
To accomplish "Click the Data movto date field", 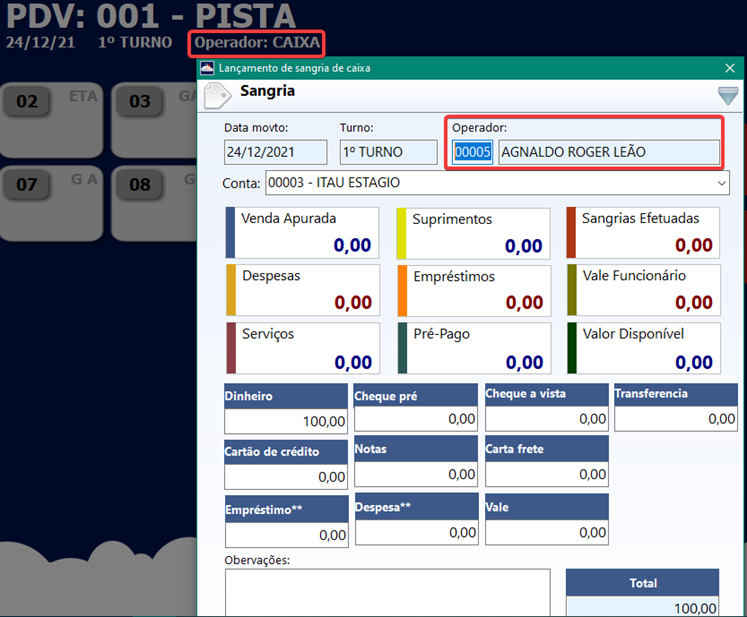I will click(275, 152).
